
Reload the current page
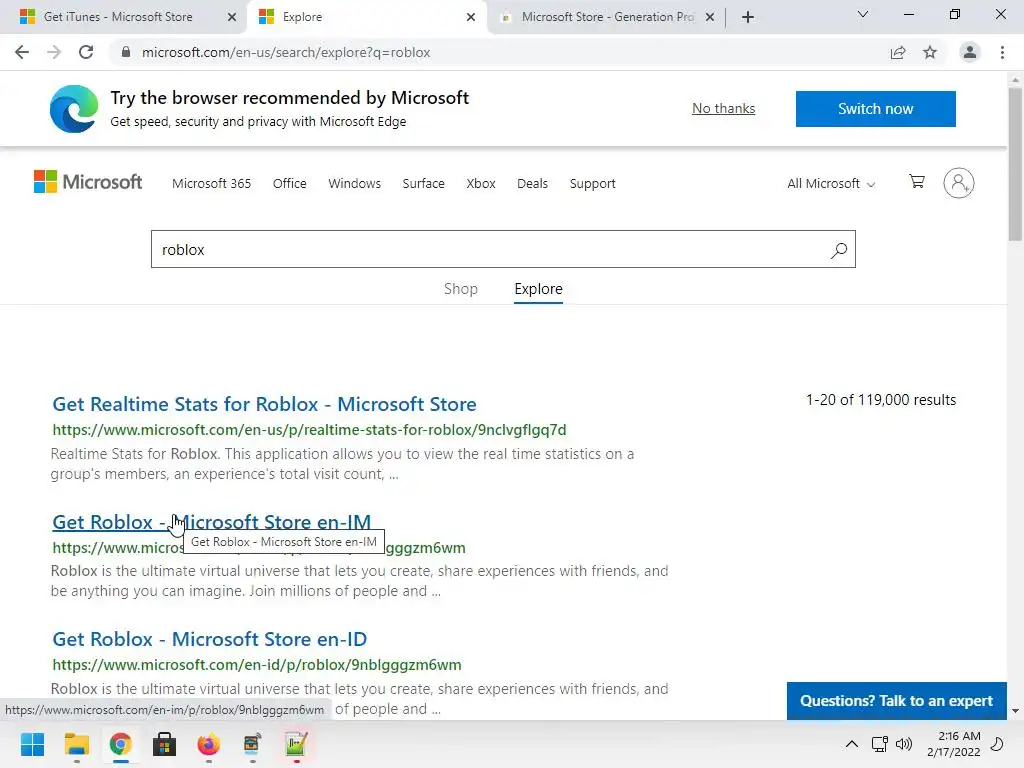click(86, 52)
